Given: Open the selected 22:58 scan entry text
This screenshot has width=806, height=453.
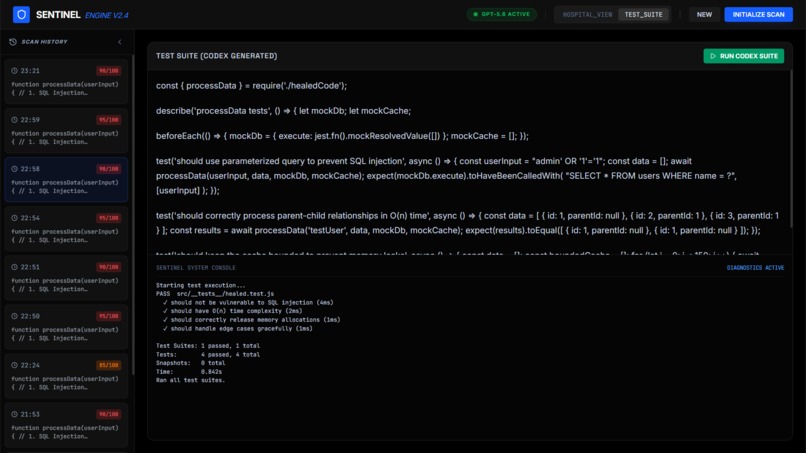Looking at the screenshot, I should click(x=65, y=187).
